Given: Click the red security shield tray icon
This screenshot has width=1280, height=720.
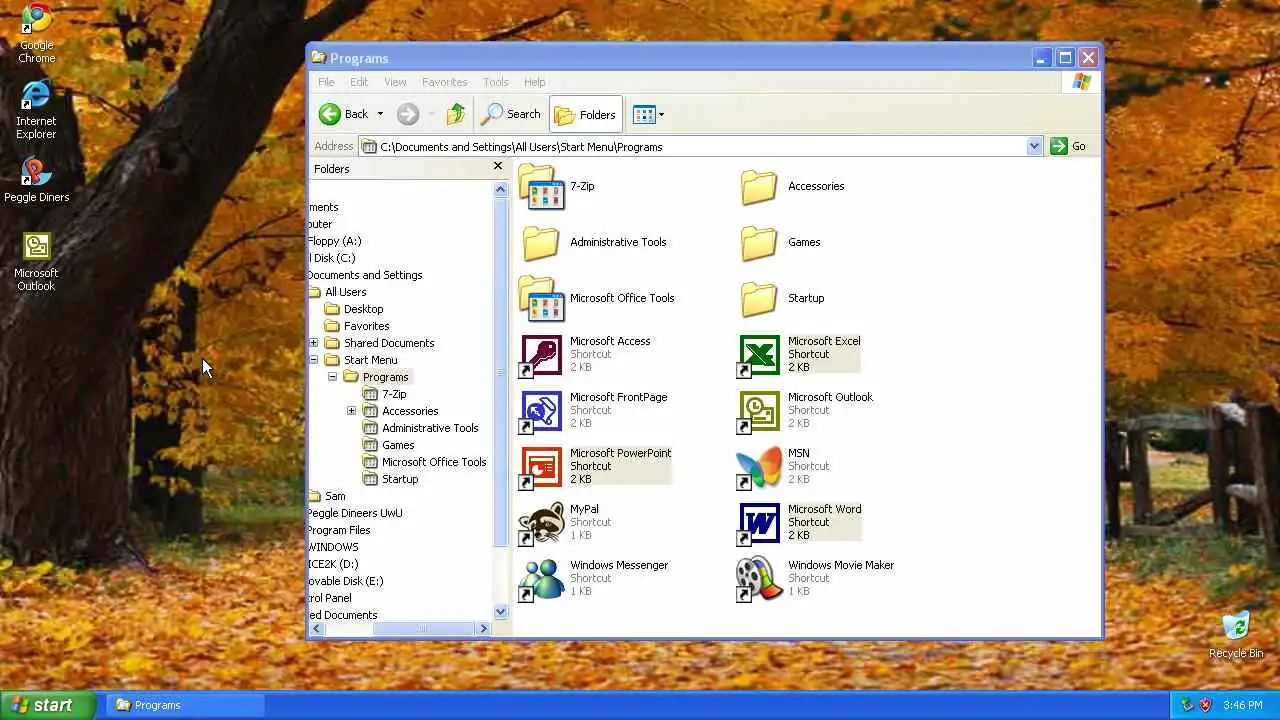Looking at the screenshot, I should tap(1205, 705).
